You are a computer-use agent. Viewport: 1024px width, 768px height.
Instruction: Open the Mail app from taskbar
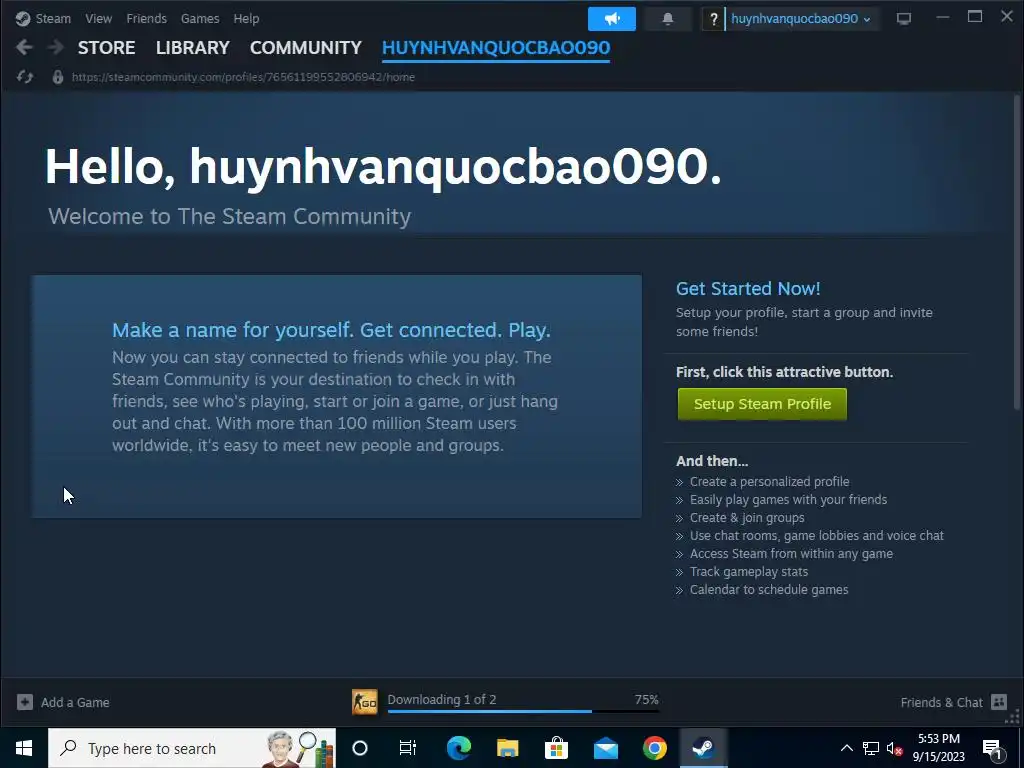pyautogui.click(x=605, y=748)
